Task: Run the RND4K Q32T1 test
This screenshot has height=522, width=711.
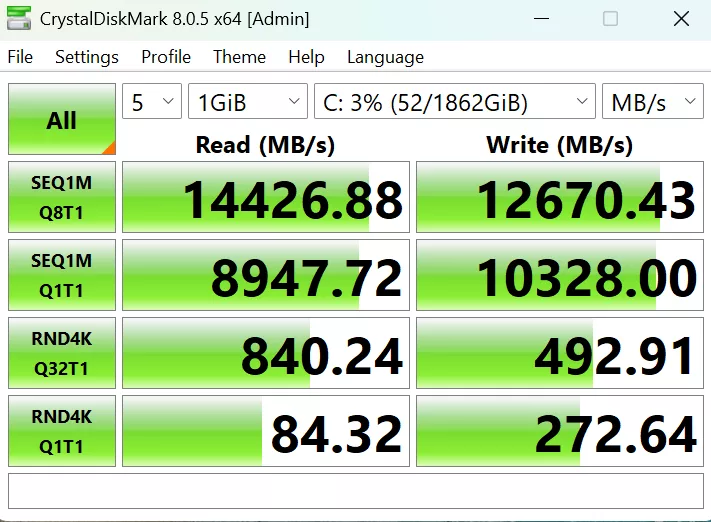Action: click(x=62, y=353)
